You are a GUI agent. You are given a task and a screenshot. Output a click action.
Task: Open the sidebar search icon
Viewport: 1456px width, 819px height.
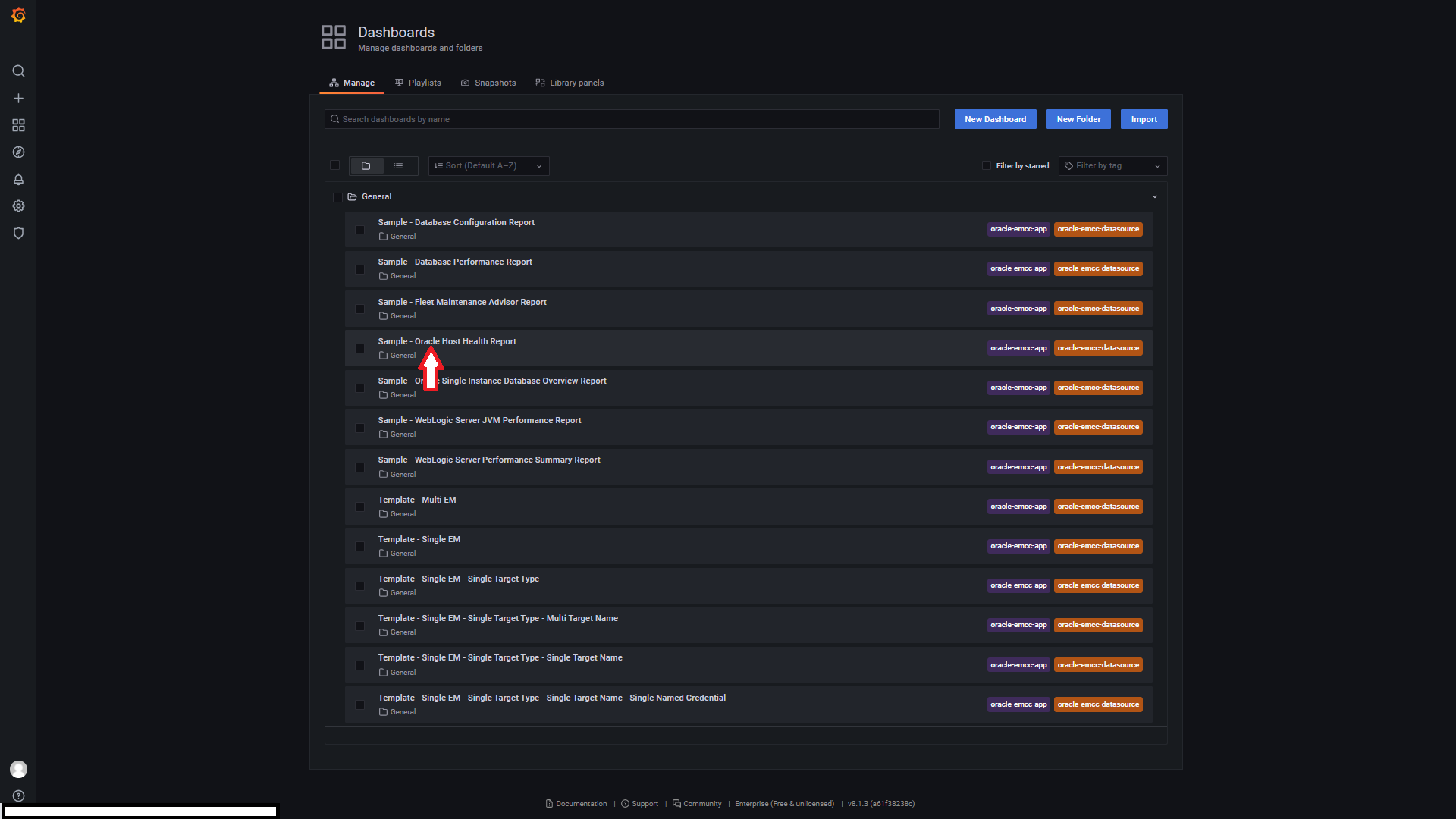tap(18, 71)
